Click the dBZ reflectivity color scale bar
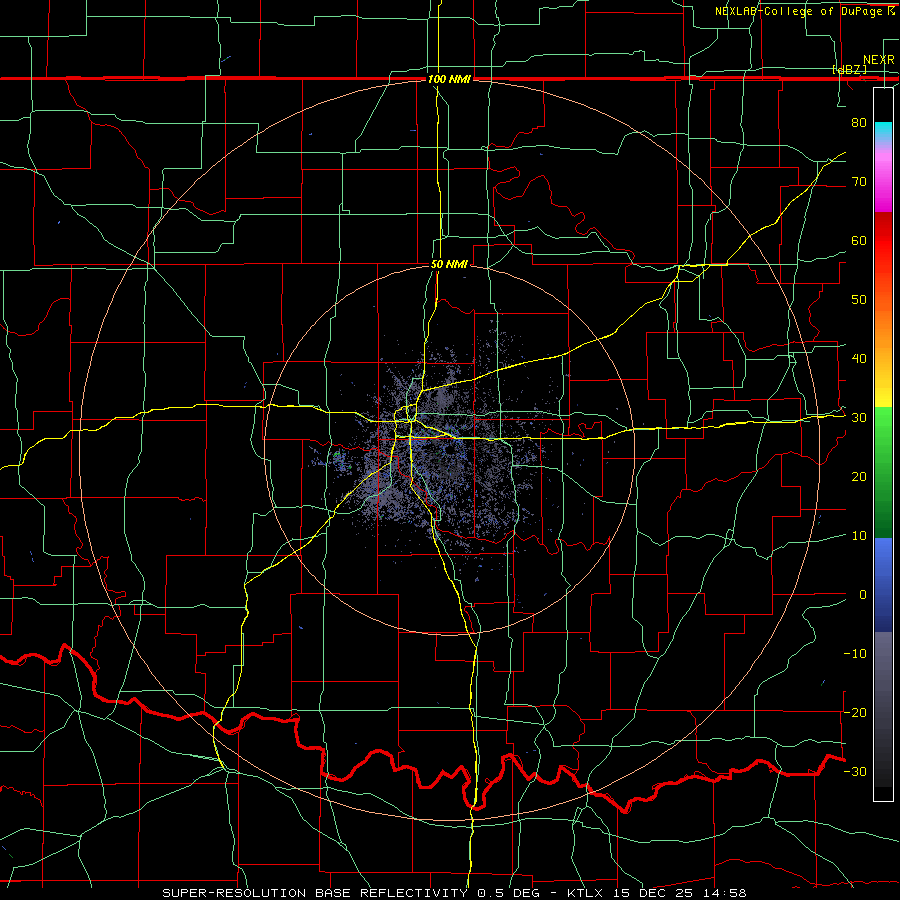The height and width of the screenshot is (900, 900). [883, 444]
